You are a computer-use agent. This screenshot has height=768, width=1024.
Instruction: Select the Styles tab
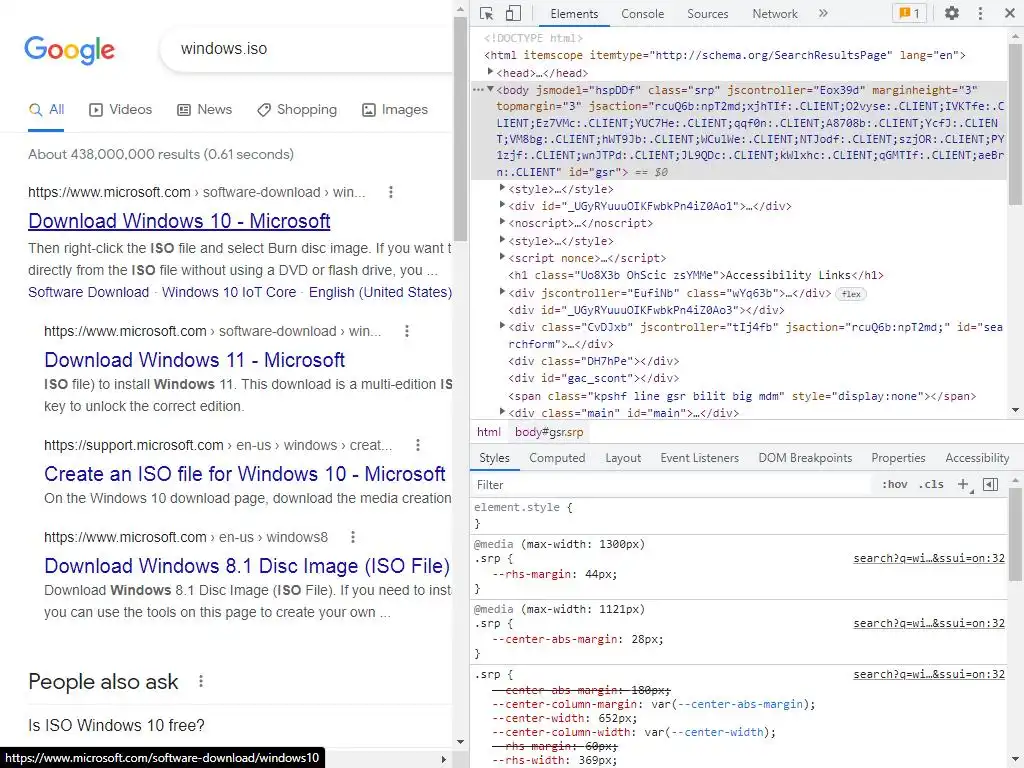click(494, 458)
